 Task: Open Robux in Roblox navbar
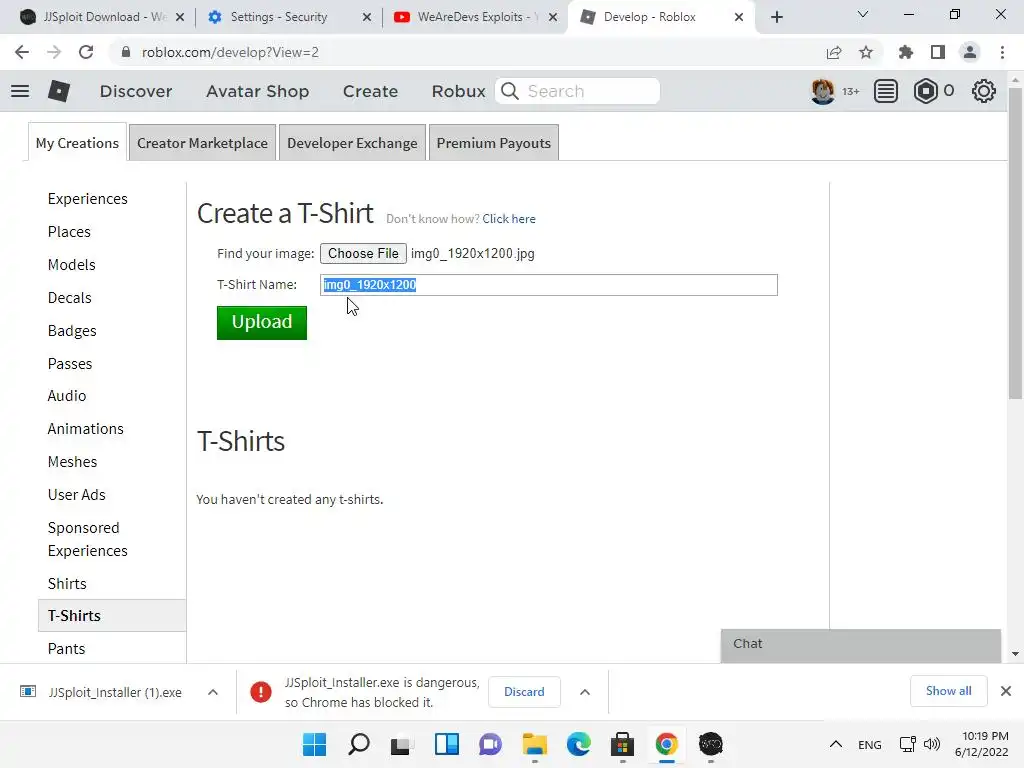pos(458,91)
